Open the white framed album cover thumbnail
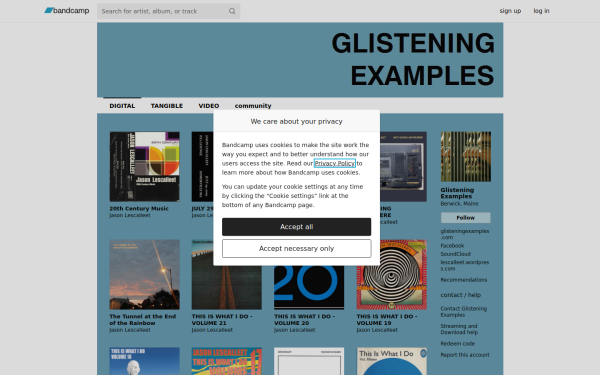 (309, 361)
